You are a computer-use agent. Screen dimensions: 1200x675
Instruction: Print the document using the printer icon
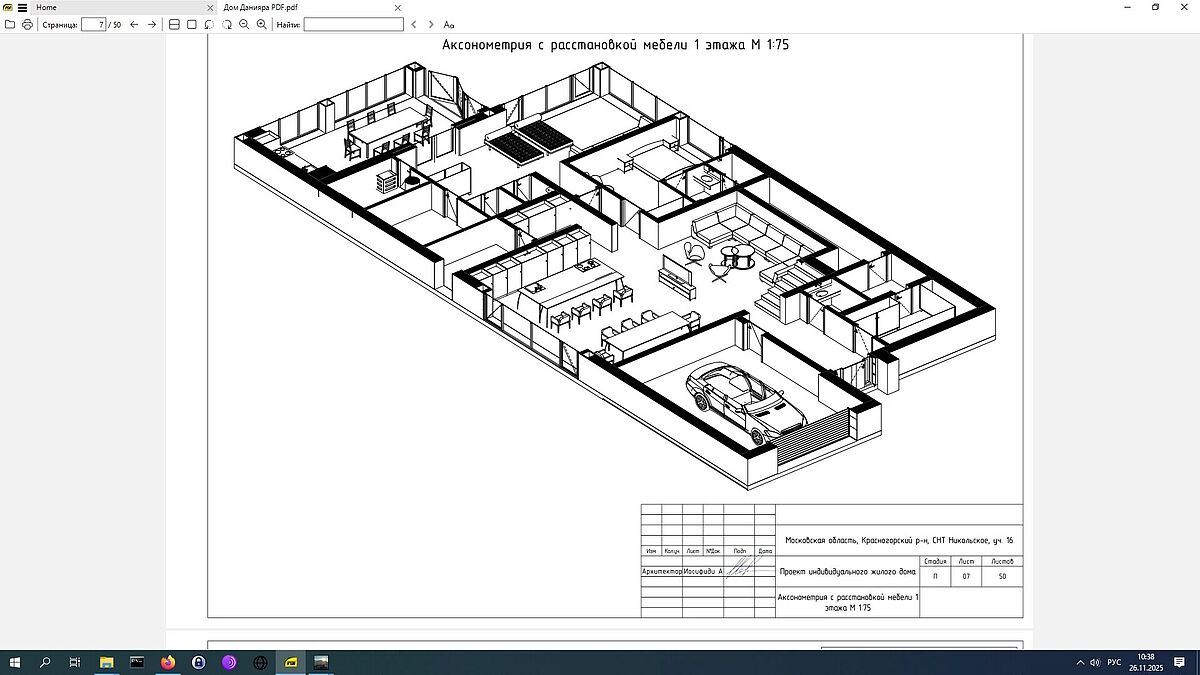click(x=27, y=24)
